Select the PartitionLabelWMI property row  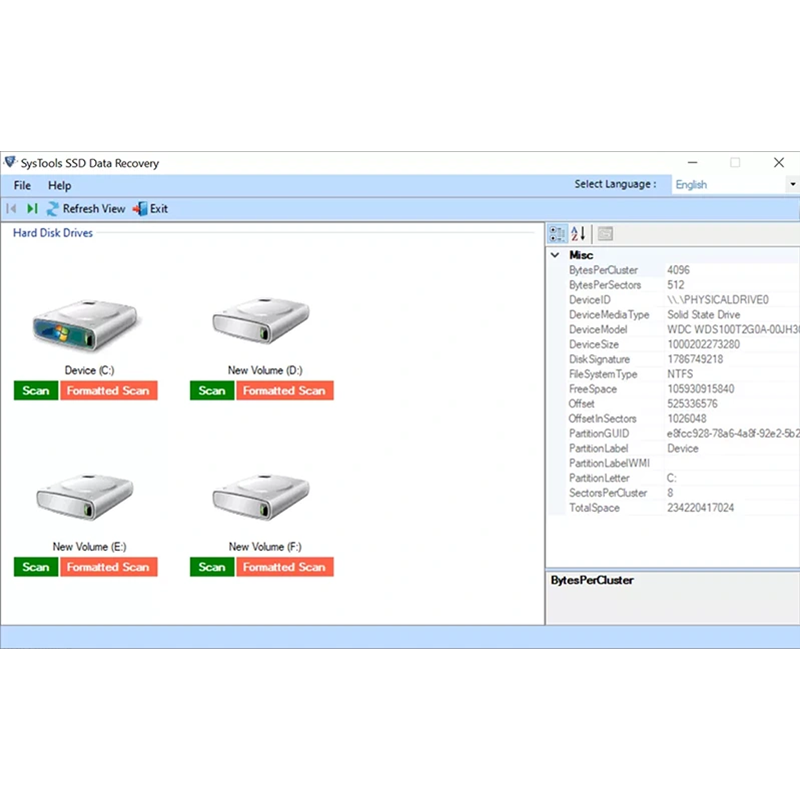pyautogui.click(x=682, y=463)
